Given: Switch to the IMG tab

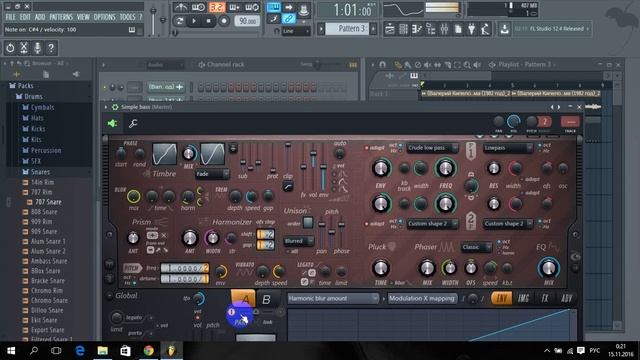Looking at the screenshot, I should (x=523, y=298).
